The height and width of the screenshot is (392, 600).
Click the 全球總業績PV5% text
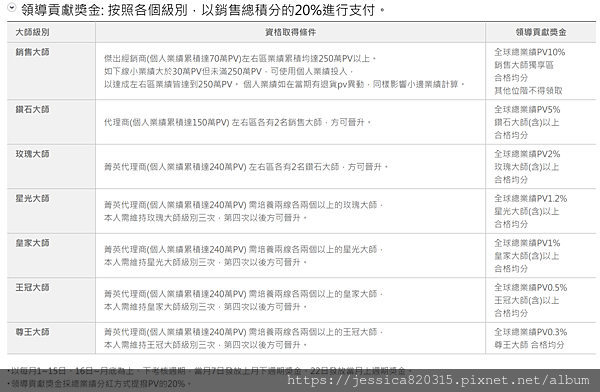527,109
